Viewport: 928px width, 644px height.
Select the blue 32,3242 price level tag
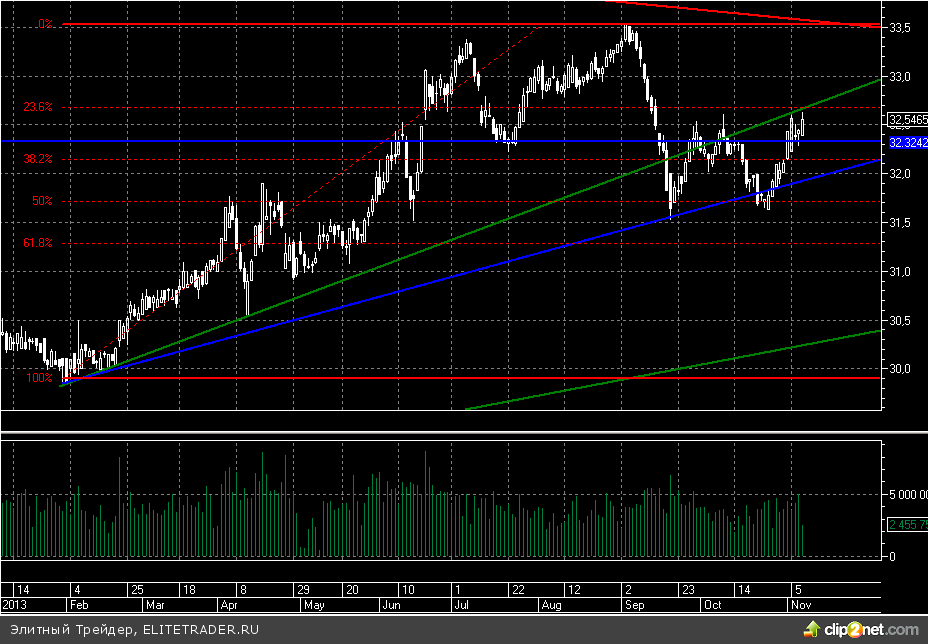[x=907, y=143]
